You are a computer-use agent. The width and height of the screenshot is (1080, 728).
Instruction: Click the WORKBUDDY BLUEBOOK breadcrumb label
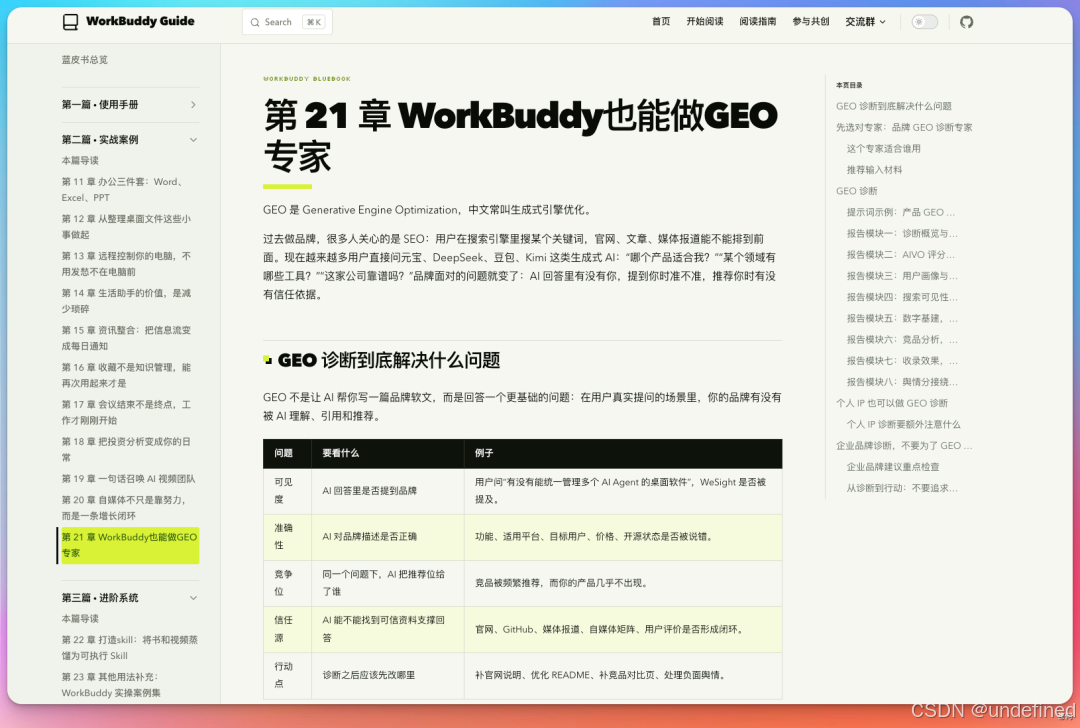307,79
